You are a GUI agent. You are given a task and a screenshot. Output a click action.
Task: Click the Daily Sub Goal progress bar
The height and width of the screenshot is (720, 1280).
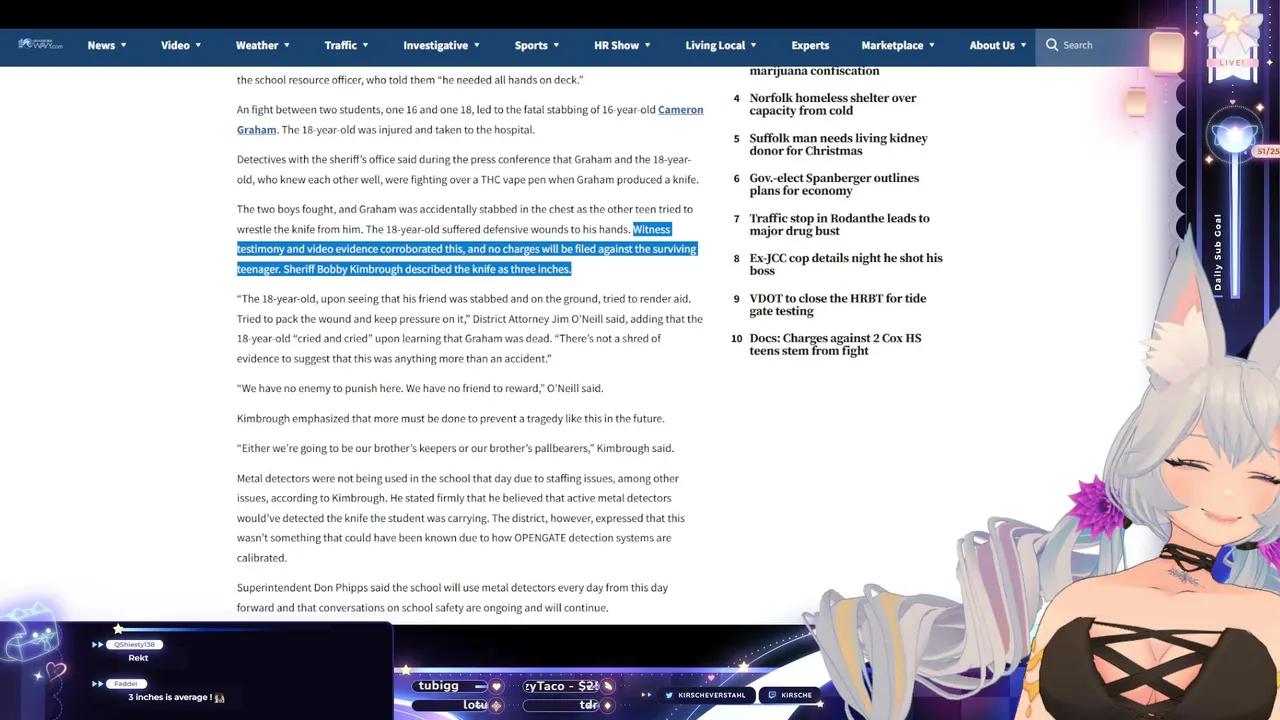click(x=1233, y=225)
